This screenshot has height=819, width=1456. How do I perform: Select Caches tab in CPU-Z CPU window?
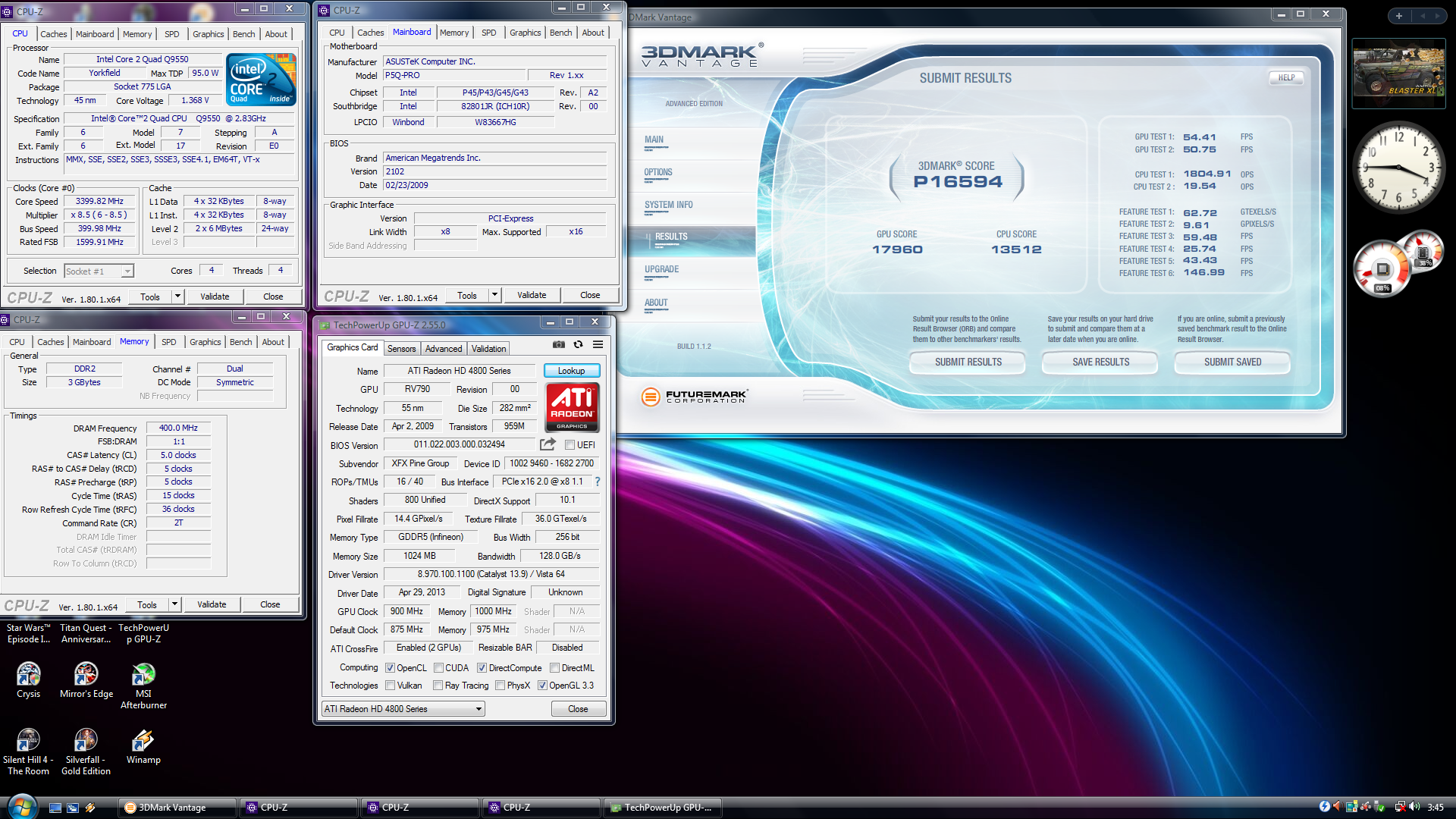[x=54, y=34]
